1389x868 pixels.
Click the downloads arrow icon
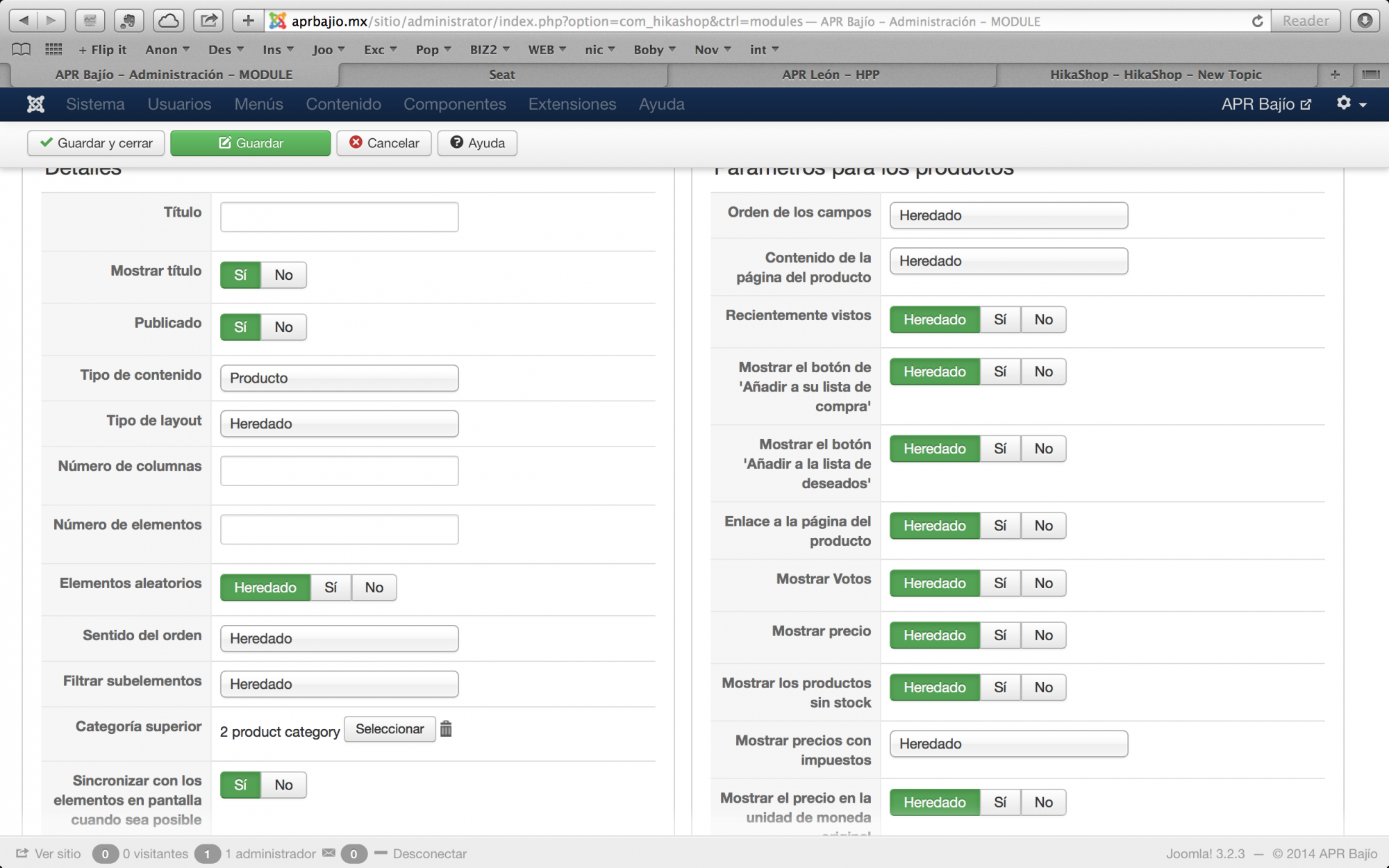click(1364, 21)
